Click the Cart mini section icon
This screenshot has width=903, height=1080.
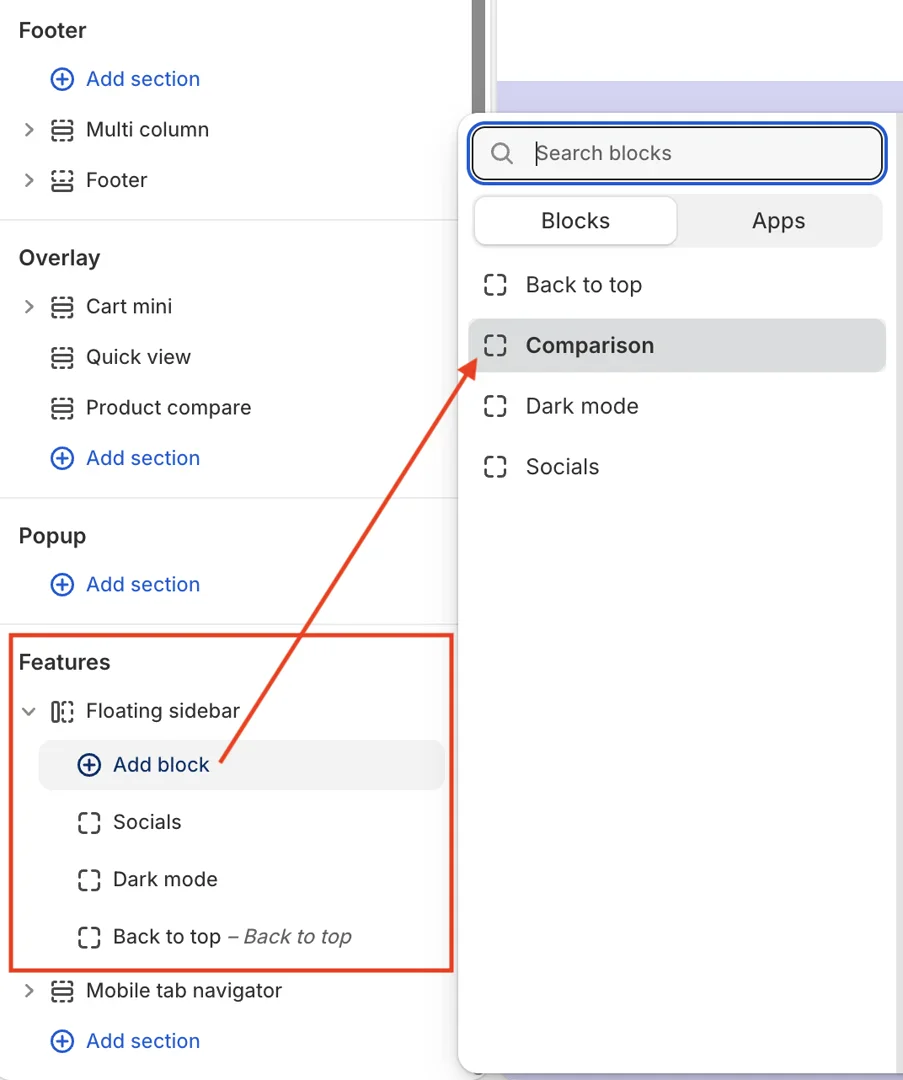62,307
